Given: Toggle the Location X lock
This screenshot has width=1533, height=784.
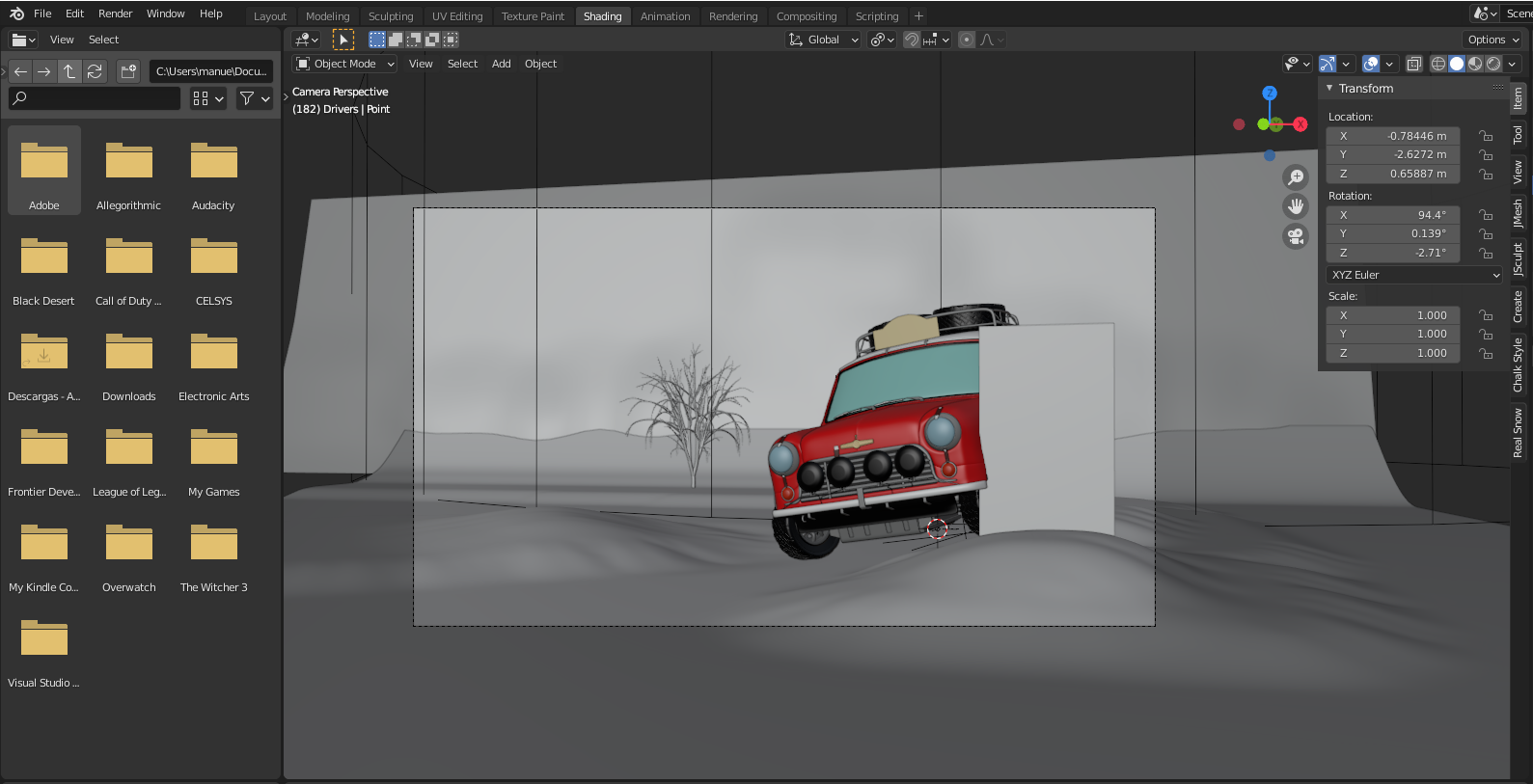Looking at the screenshot, I should pyautogui.click(x=1486, y=136).
